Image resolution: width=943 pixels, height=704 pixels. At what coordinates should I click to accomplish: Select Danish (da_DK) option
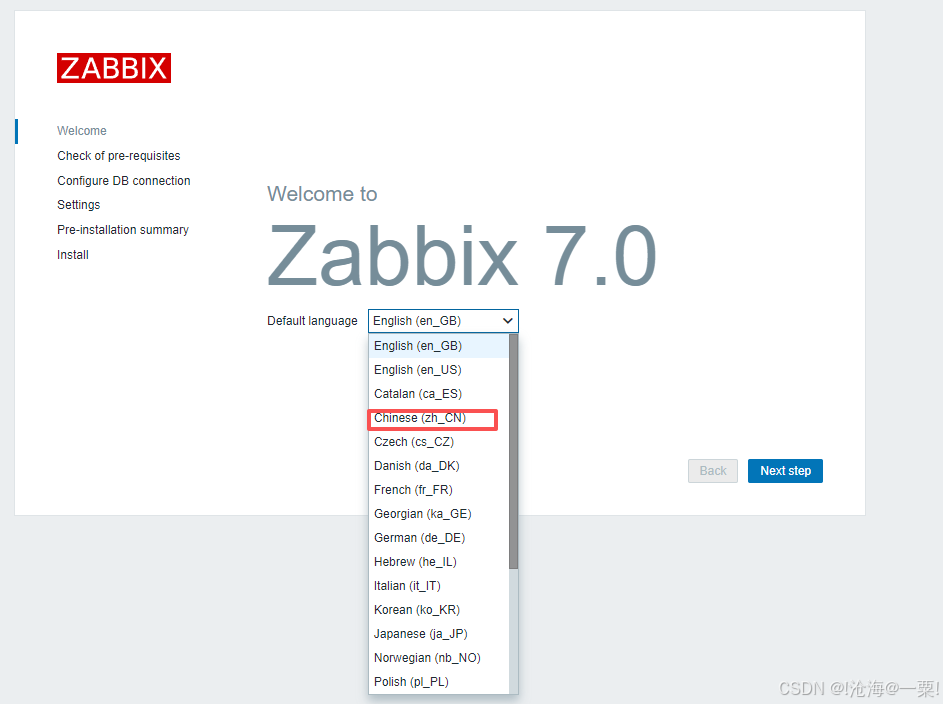439,467
